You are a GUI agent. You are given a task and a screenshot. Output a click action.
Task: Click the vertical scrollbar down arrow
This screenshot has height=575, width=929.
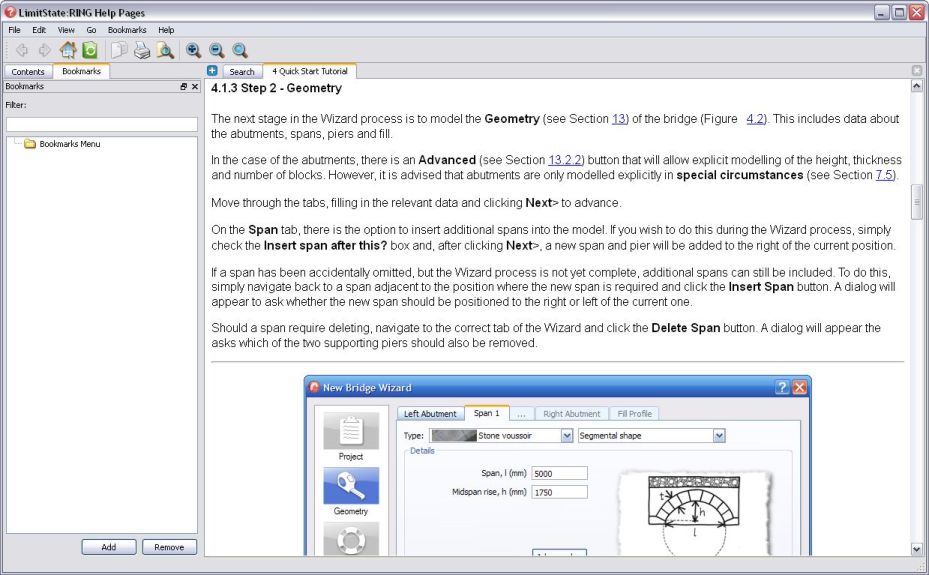pos(917,549)
